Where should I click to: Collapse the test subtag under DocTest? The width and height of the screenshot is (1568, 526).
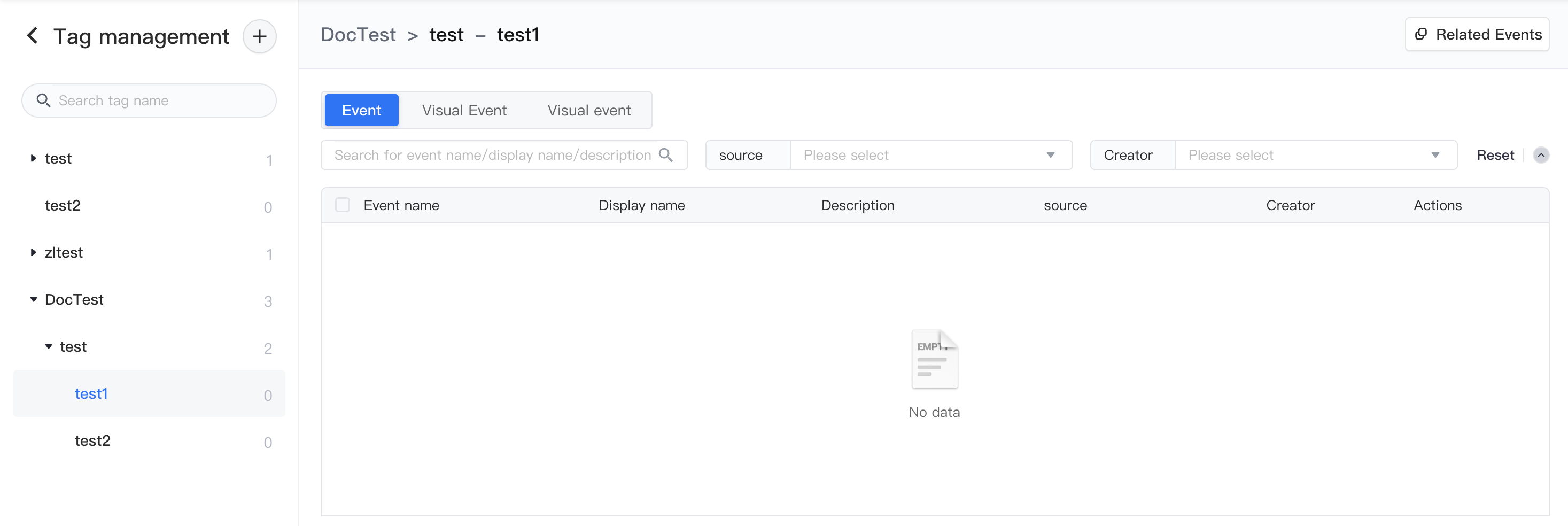pos(49,346)
